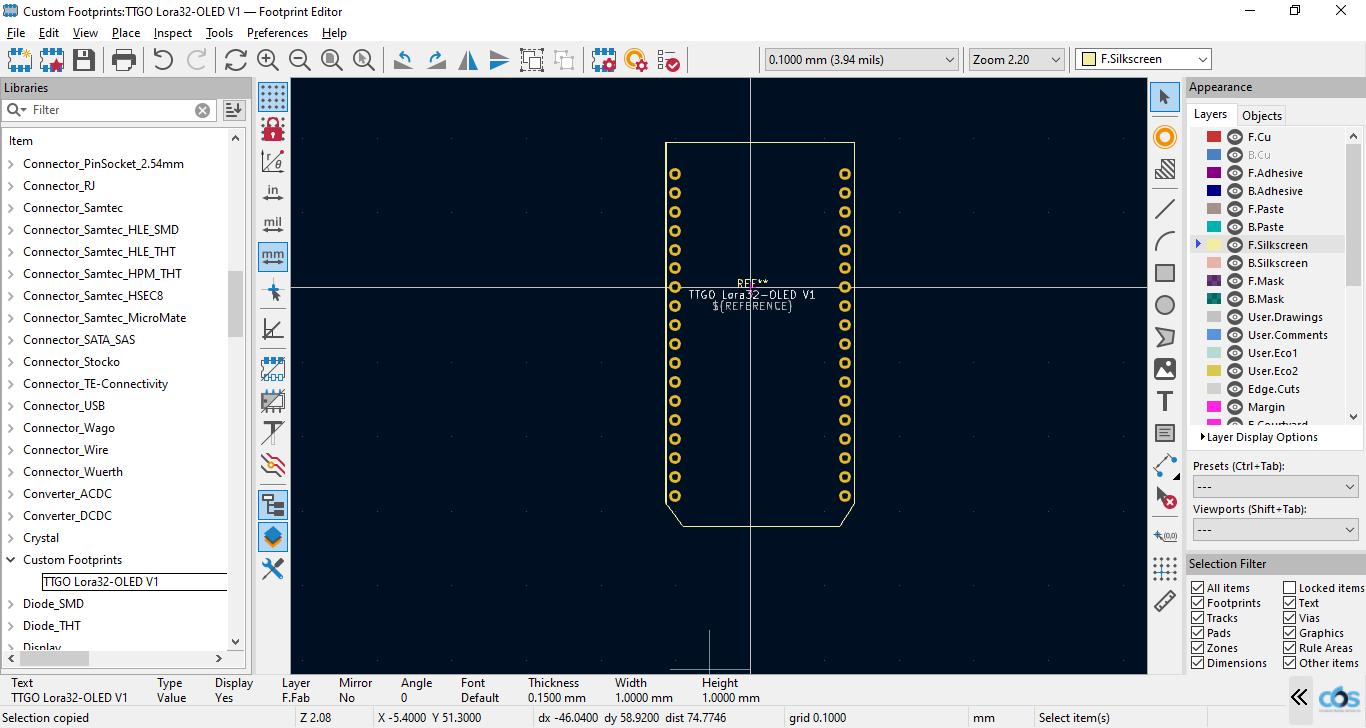Uncheck the Footprints selection filter
The height and width of the screenshot is (728, 1366).
click(1198, 603)
